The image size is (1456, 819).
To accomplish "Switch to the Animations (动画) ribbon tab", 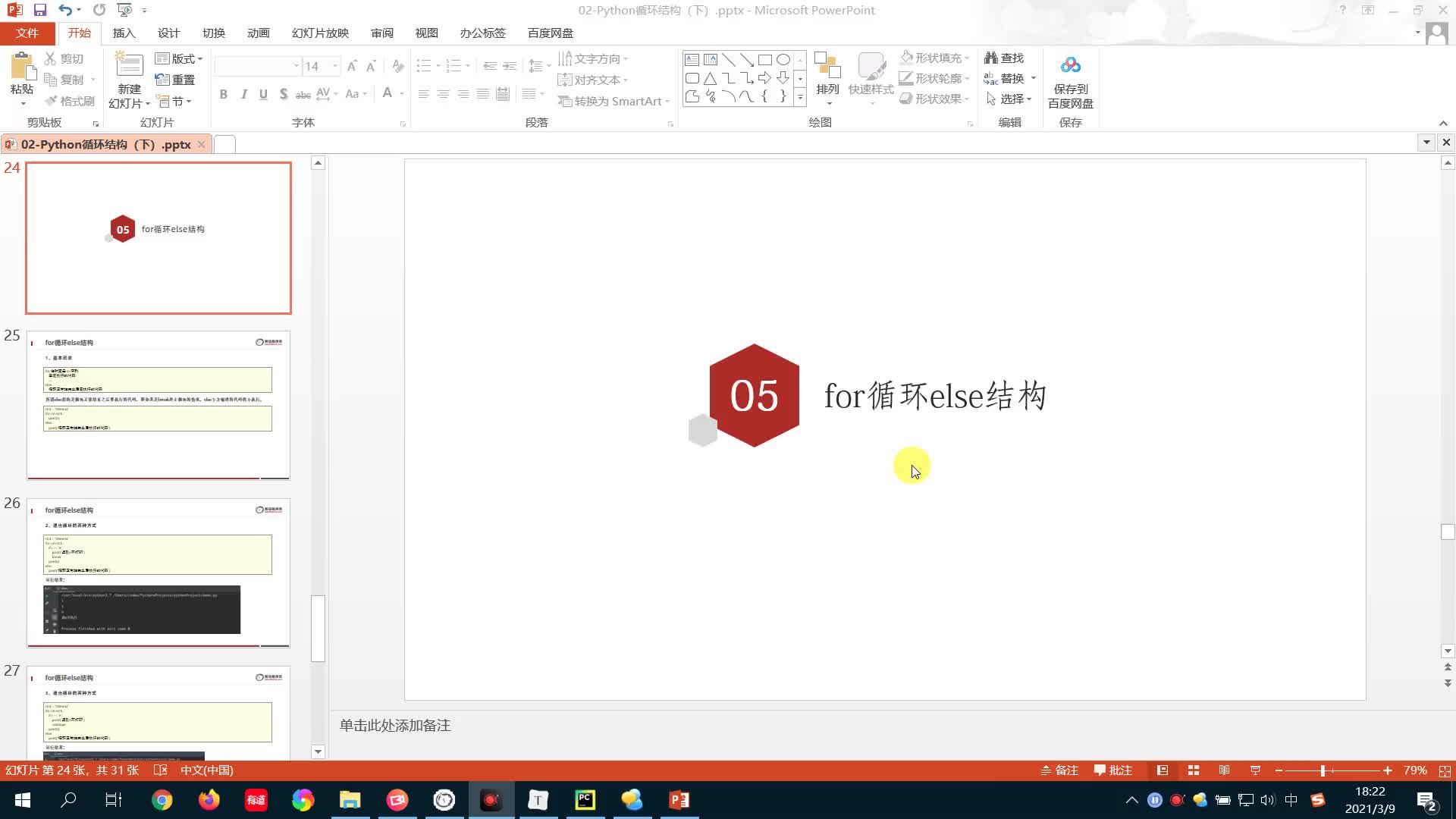I will tap(259, 33).
